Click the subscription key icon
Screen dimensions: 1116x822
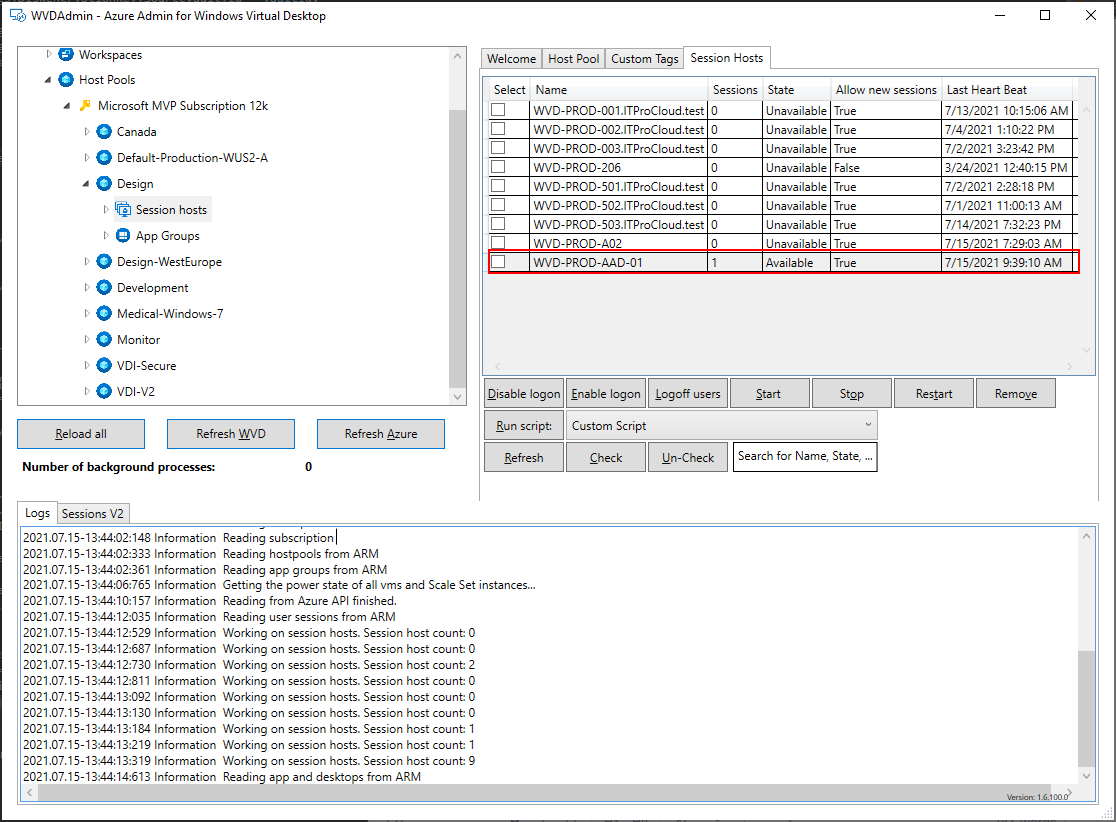coord(85,105)
